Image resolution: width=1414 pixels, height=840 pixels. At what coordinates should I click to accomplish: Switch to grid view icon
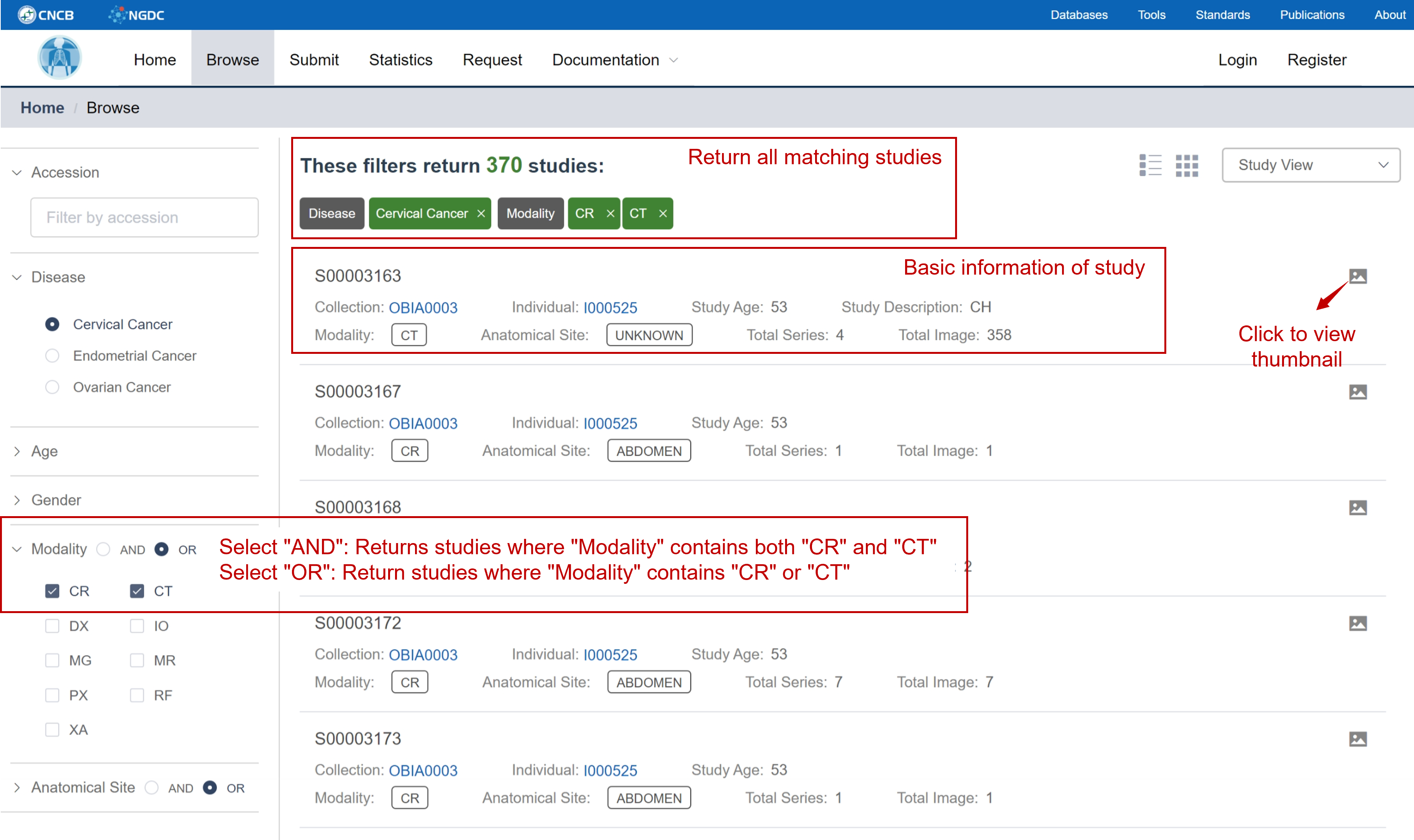point(1187,165)
